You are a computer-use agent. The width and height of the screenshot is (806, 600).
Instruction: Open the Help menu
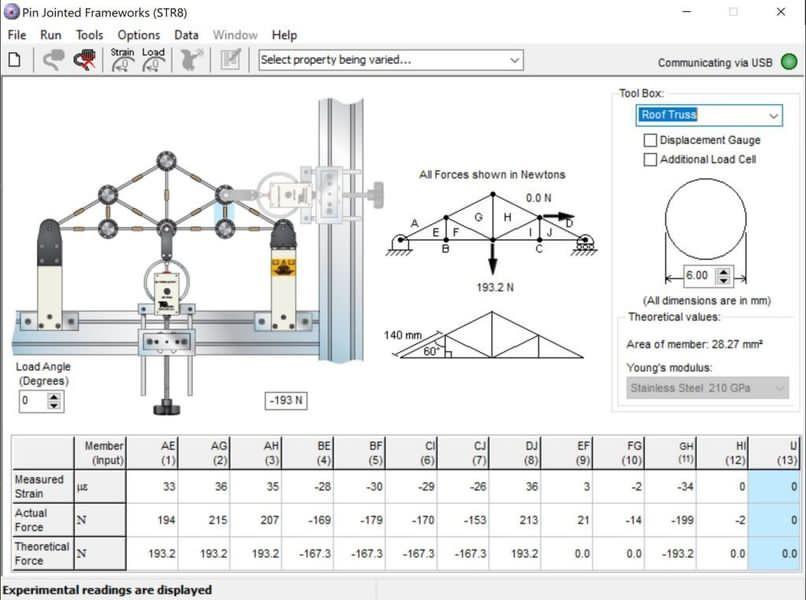pyautogui.click(x=284, y=35)
